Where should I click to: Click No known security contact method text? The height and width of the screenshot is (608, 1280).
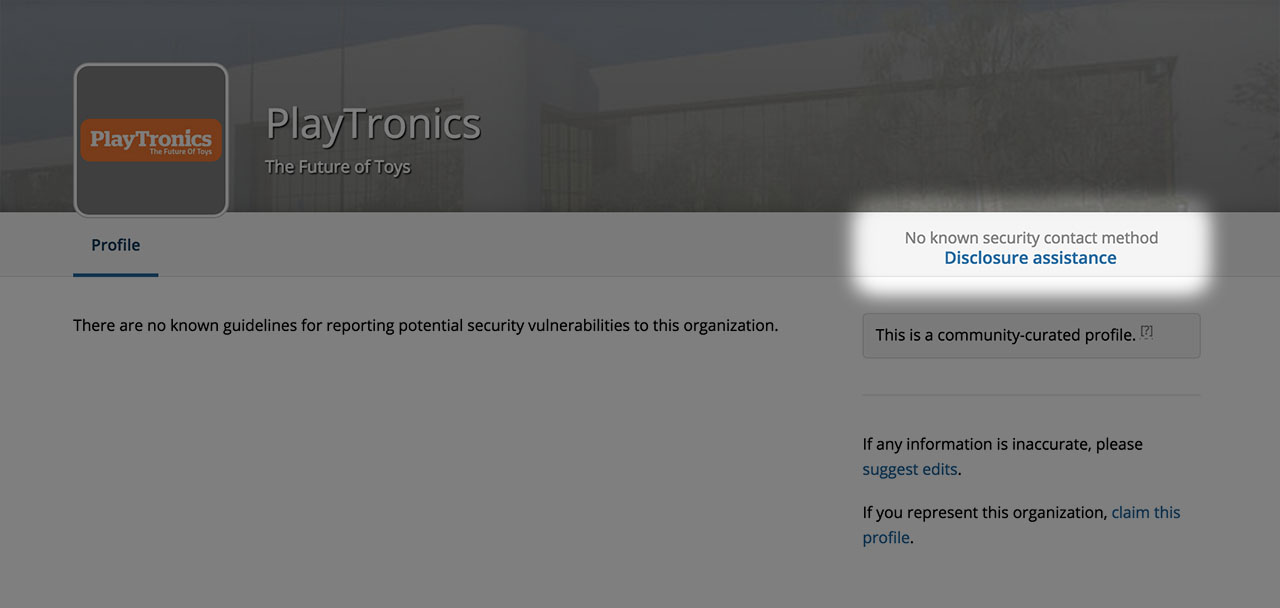(x=1031, y=238)
